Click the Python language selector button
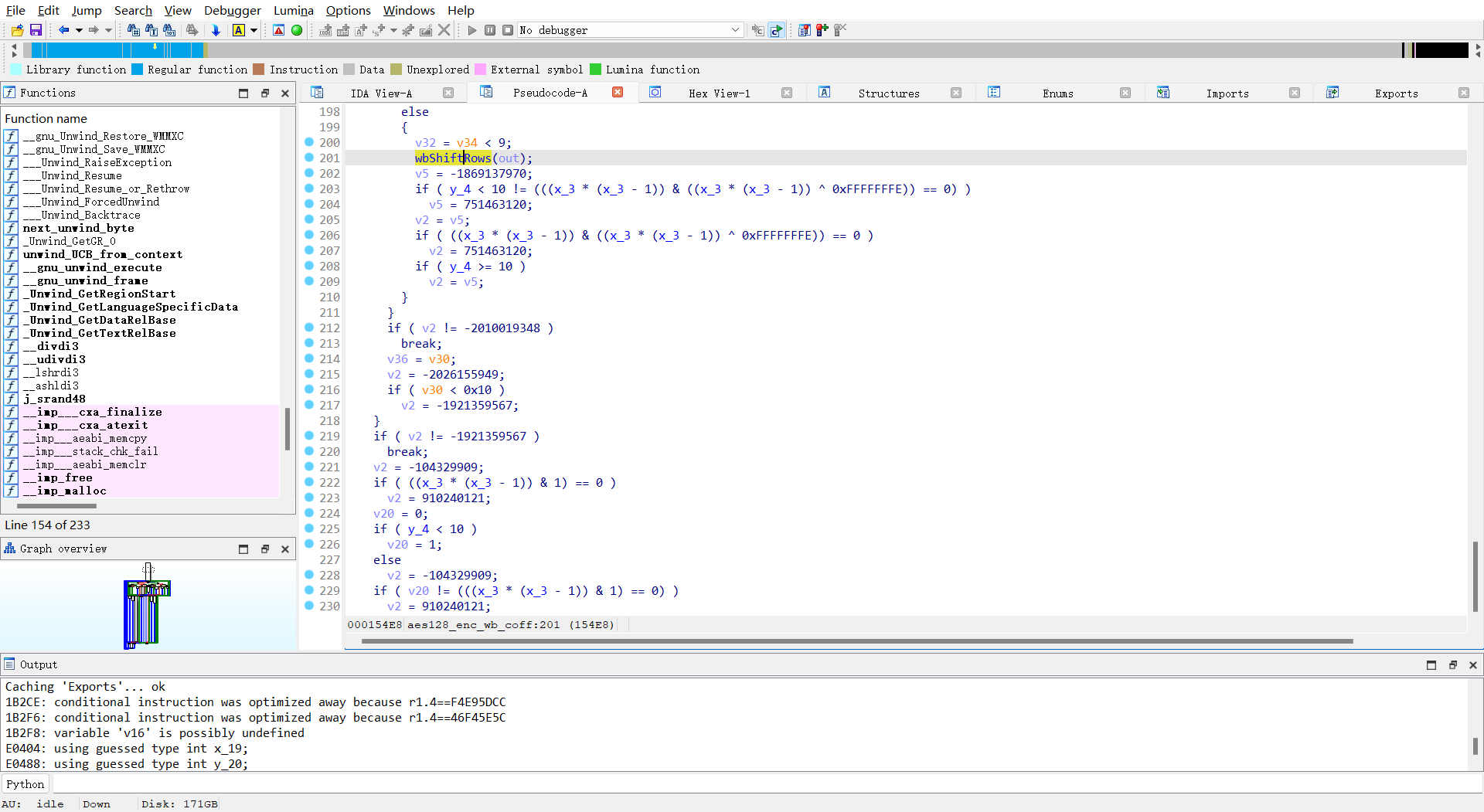This screenshot has height=812, width=1484. (26, 784)
